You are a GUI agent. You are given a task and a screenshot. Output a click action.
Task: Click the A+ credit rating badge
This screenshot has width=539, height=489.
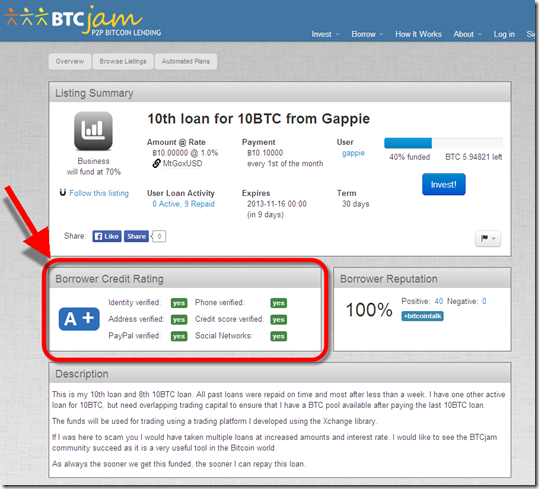pyautogui.click(x=79, y=319)
